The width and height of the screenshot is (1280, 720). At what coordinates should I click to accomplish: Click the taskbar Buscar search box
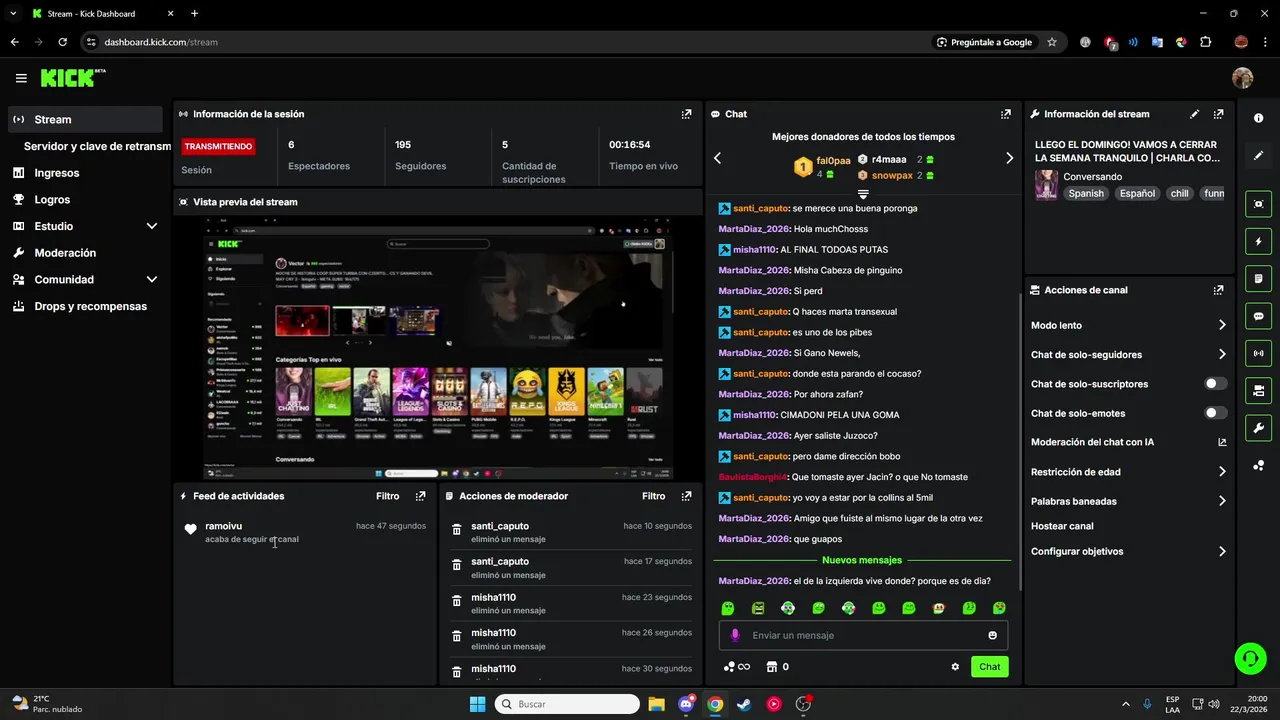pyautogui.click(x=567, y=704)
